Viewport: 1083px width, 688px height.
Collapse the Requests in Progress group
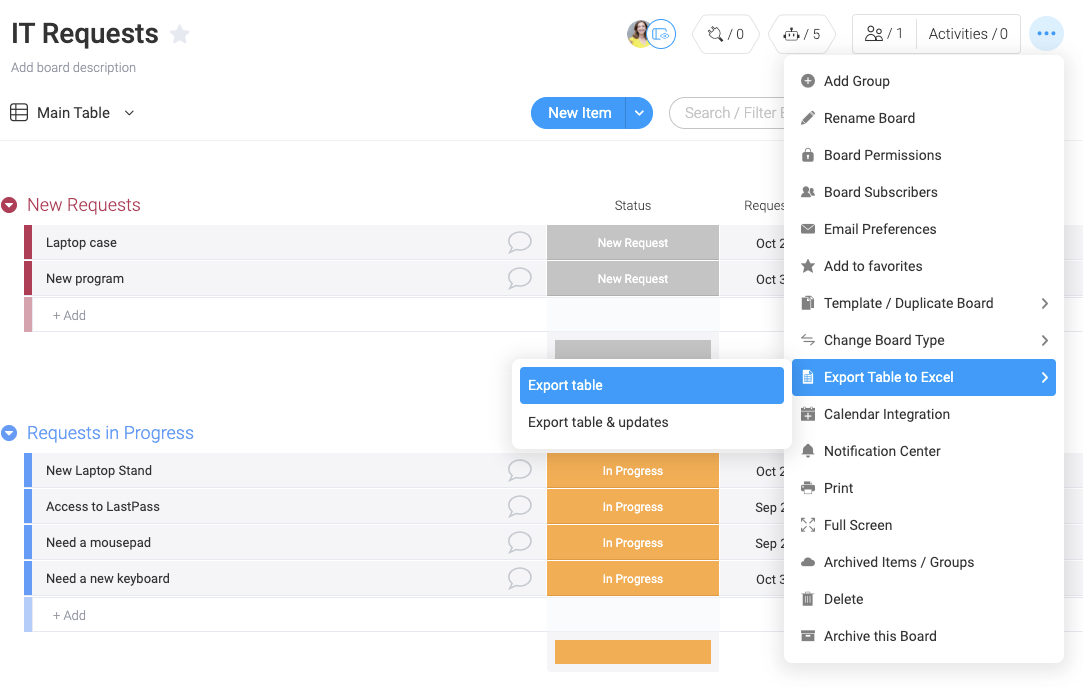[9, 433]
